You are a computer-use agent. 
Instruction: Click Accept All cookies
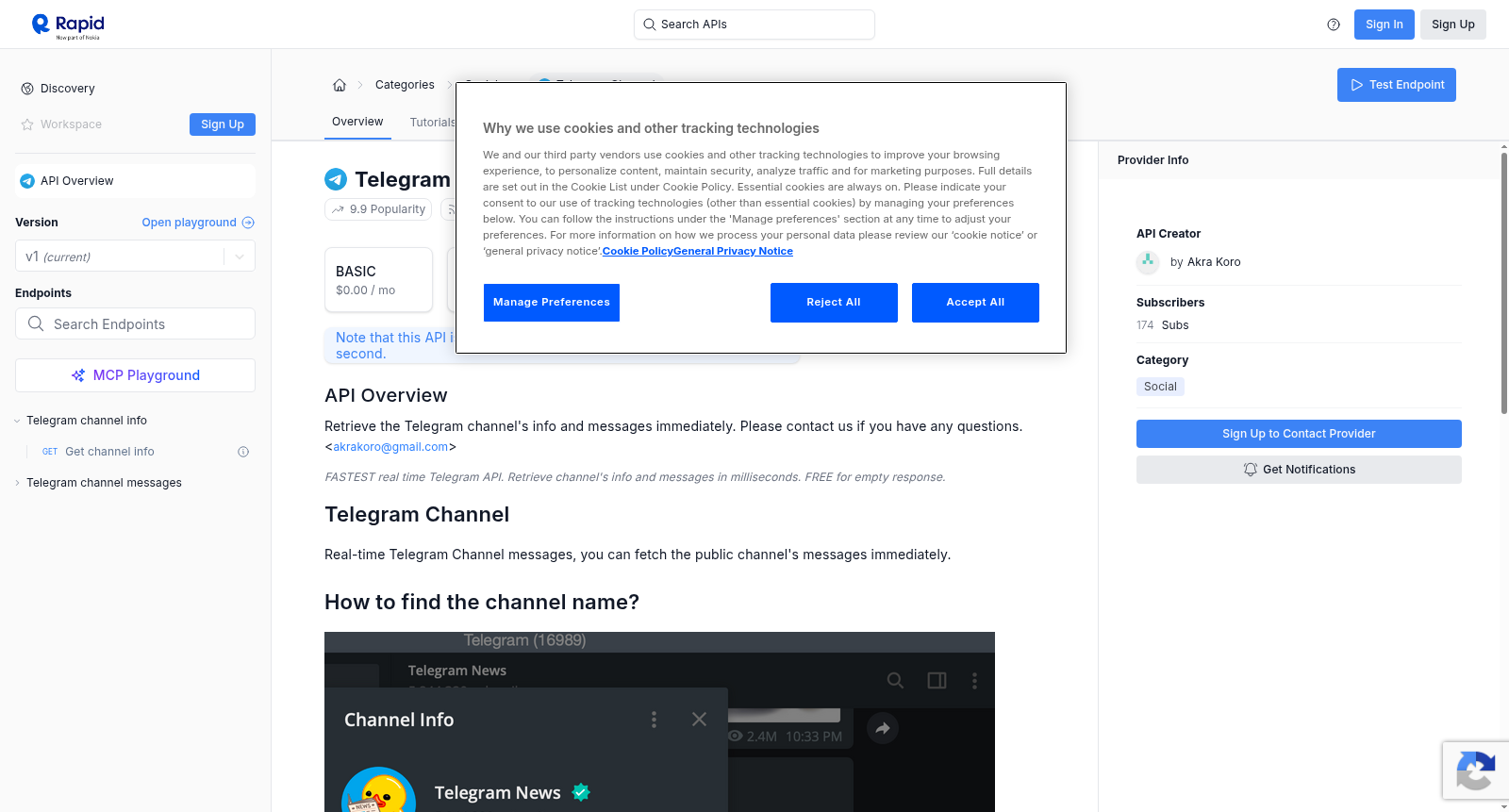(x=975, y=303)
